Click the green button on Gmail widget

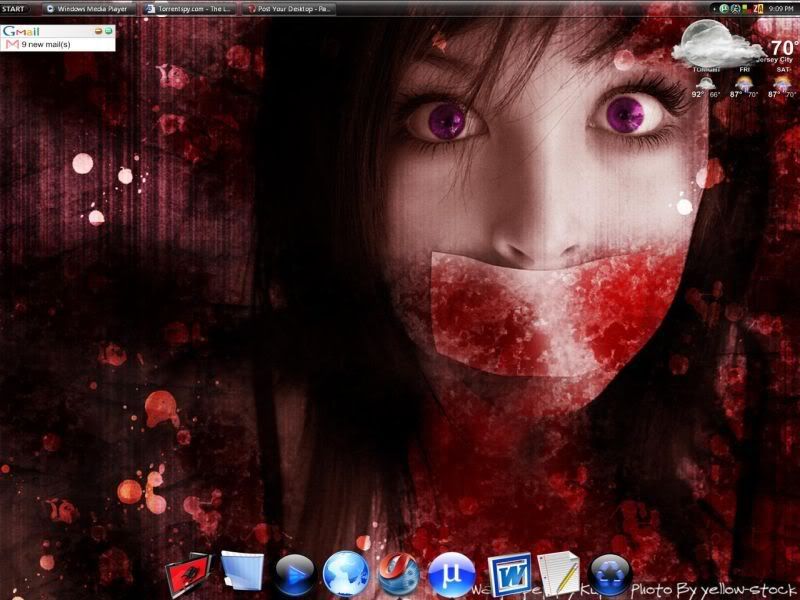tap(108, 31)
